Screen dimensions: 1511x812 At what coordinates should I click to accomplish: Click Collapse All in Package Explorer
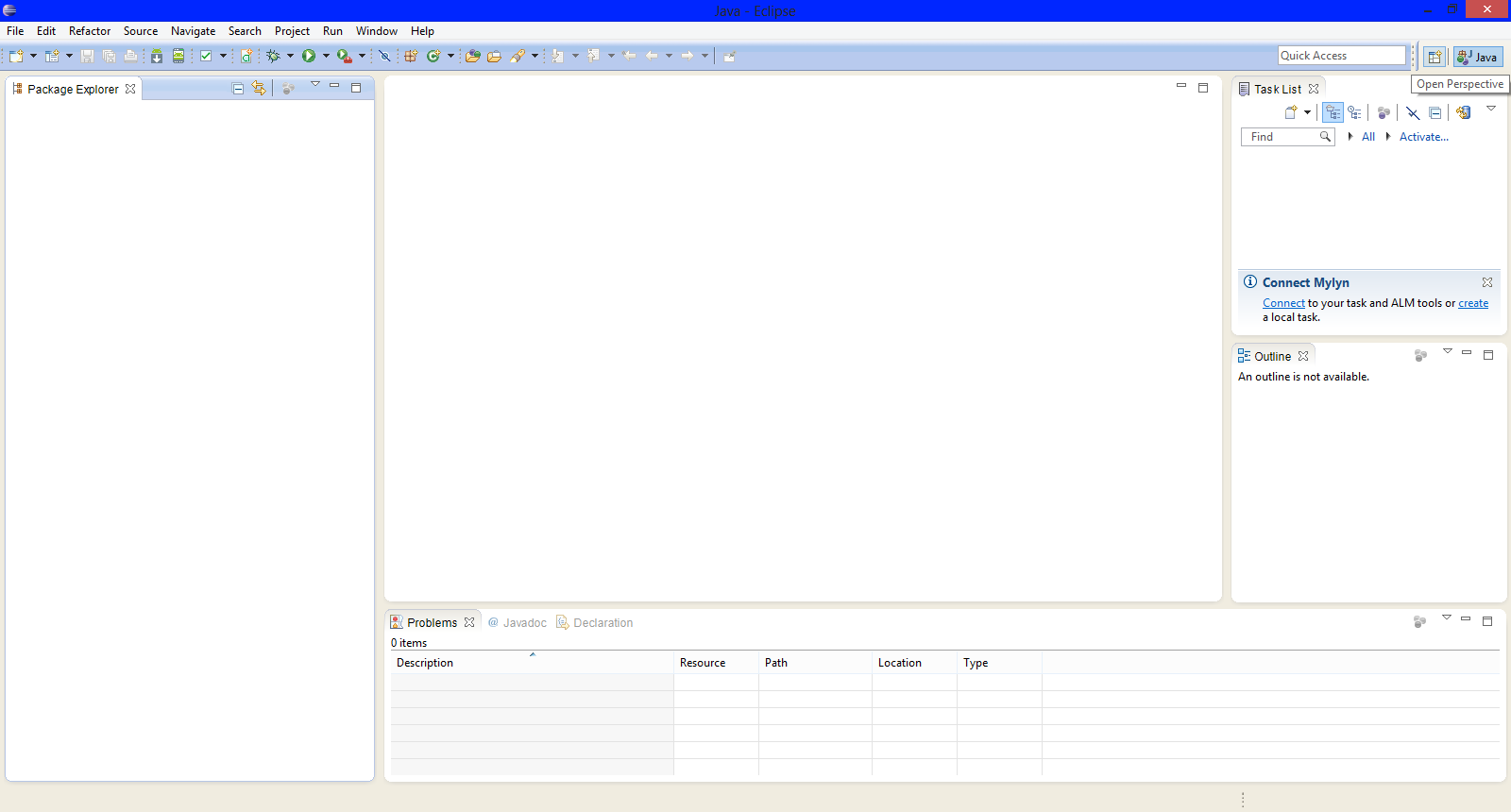(x=238, y=89)
